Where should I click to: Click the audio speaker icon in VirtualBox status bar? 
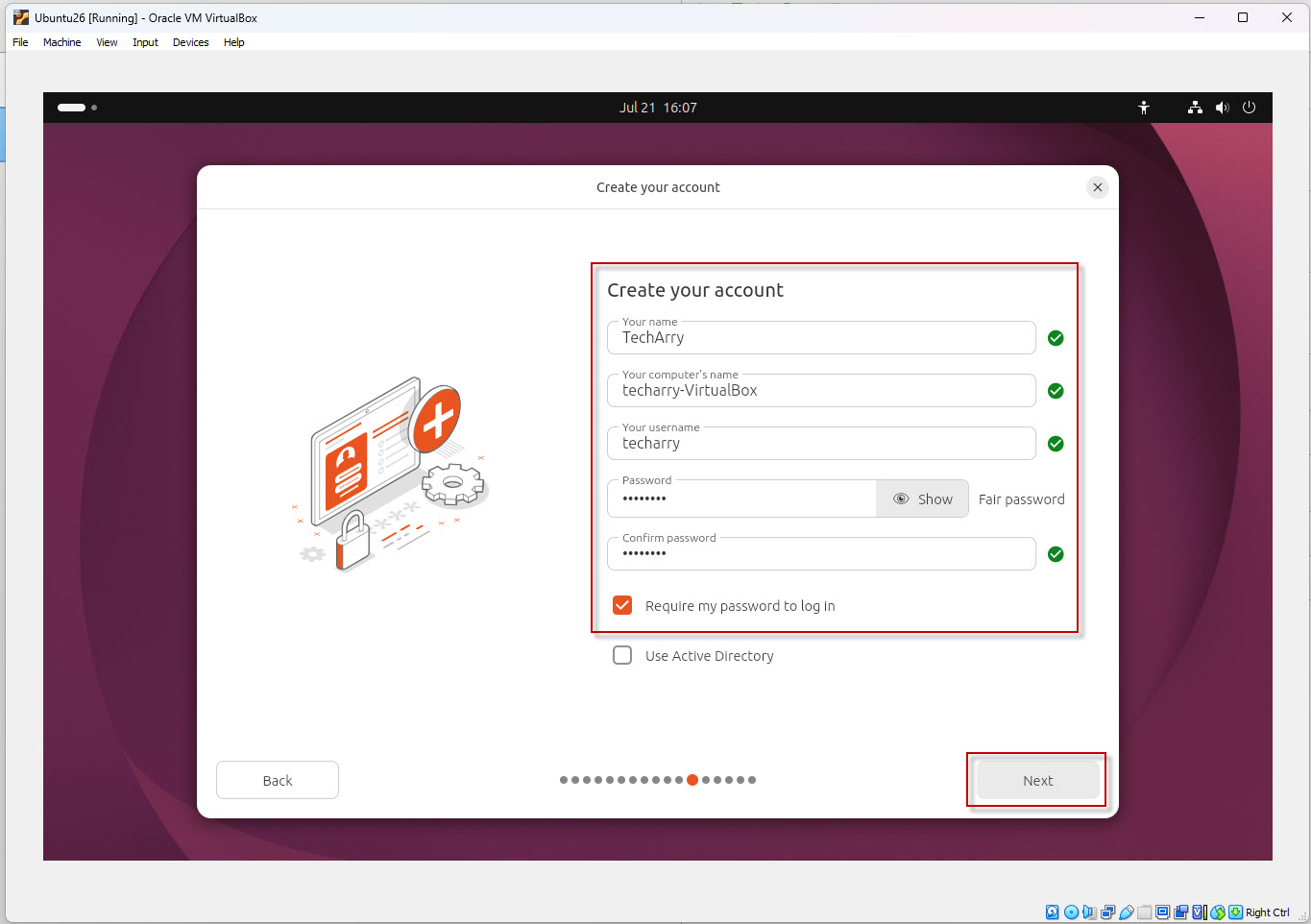[x=1089, y=912]
